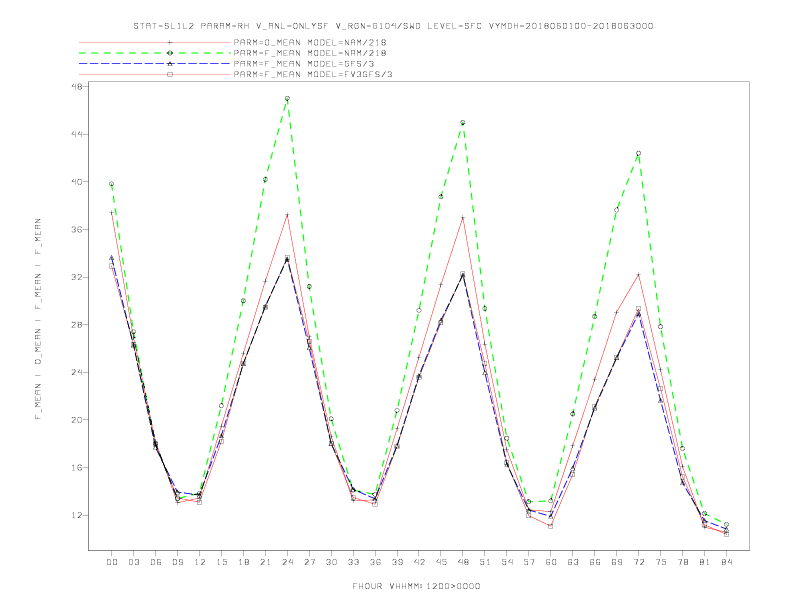Image resolution: width=792 pixels, height=612 pixels.
Task: Click y-axis tick label 32
Action: (x=77, y=277)
